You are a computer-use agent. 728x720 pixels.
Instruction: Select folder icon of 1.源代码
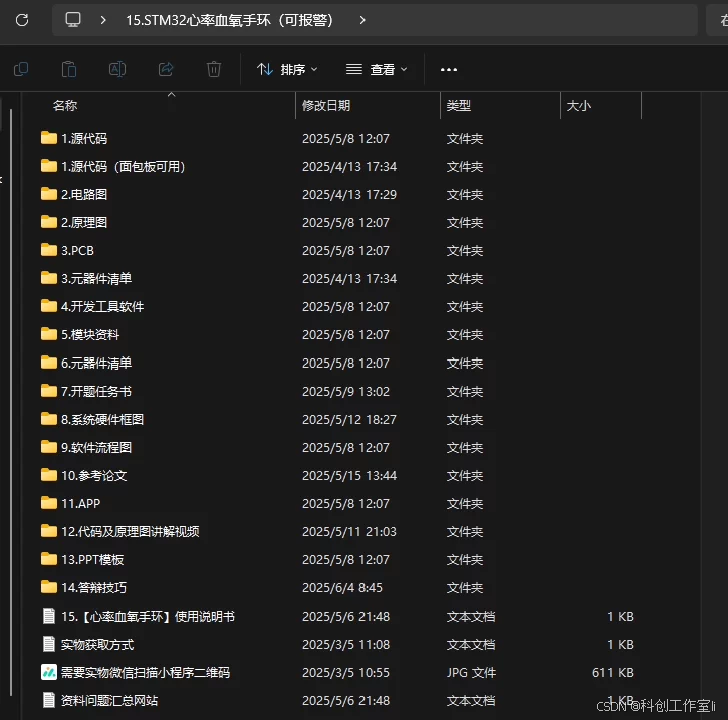(x=49, y=138)
